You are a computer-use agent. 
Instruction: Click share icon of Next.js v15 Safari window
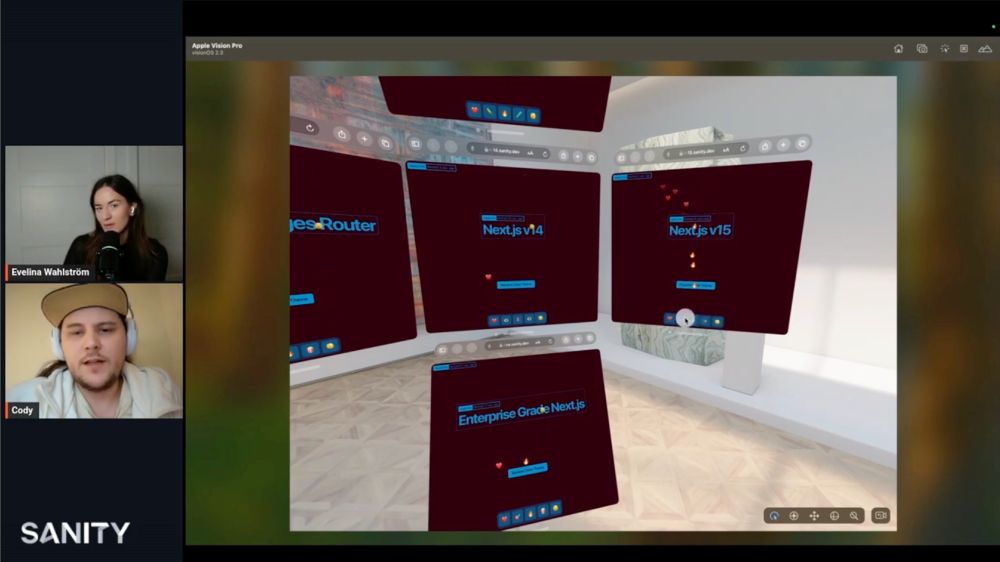[x=765, y=147]
